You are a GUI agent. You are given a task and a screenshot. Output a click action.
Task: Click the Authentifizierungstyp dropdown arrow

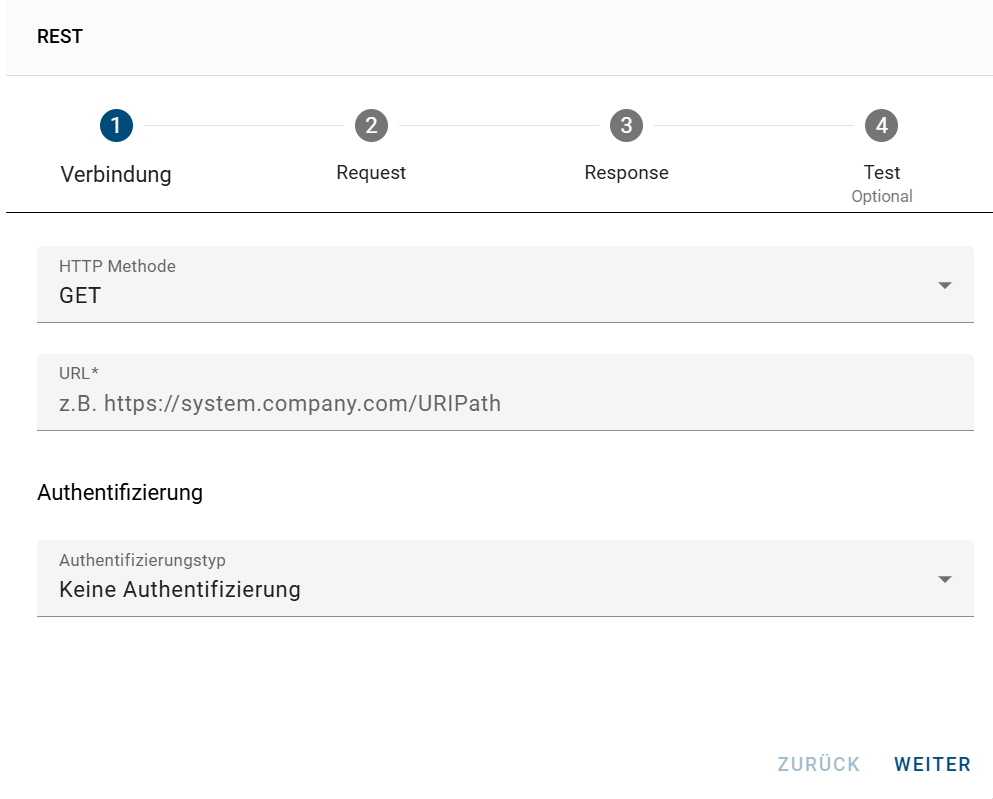pyautogui.click(x=944, y=579)
